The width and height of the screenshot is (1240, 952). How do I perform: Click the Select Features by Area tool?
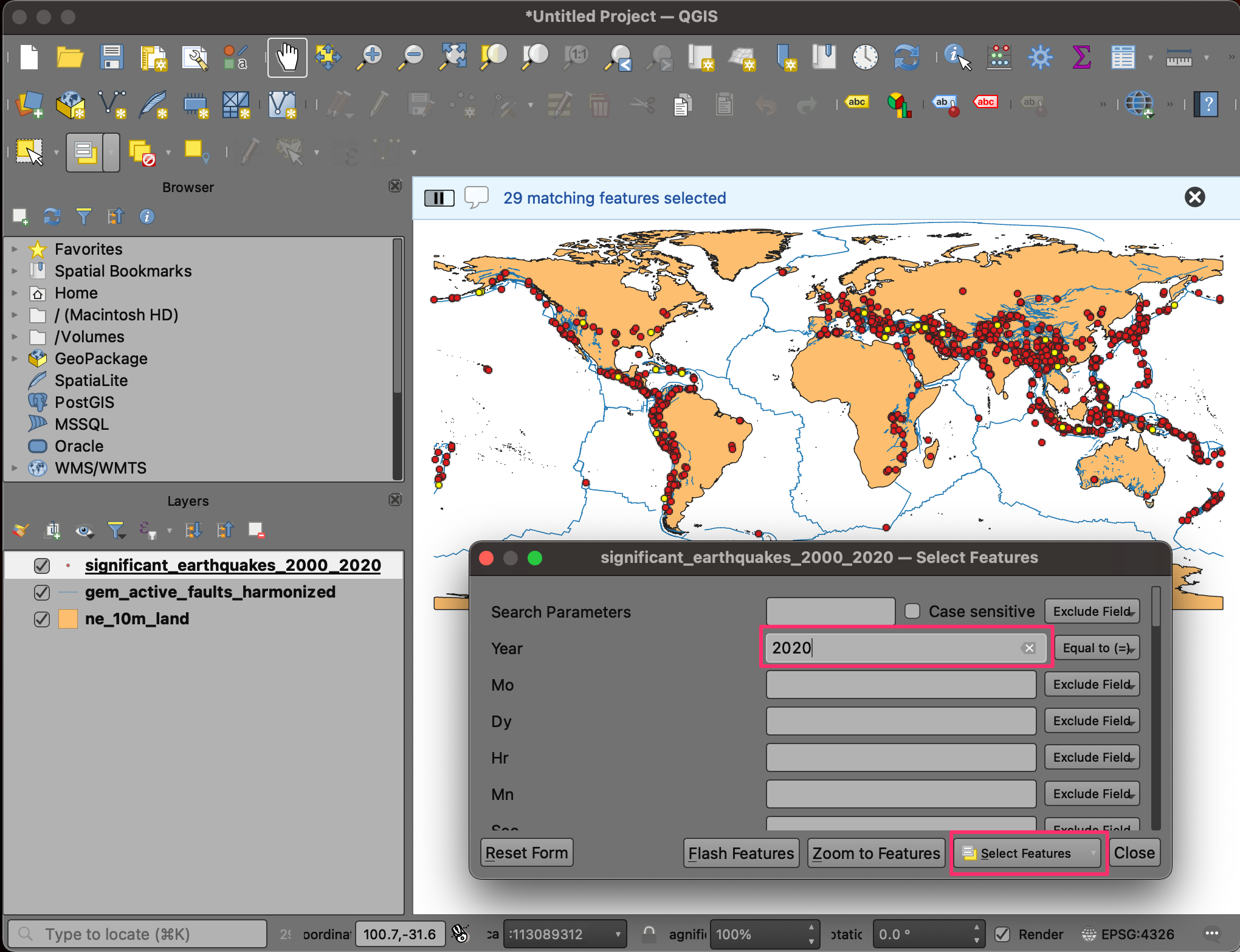(29, 152)
